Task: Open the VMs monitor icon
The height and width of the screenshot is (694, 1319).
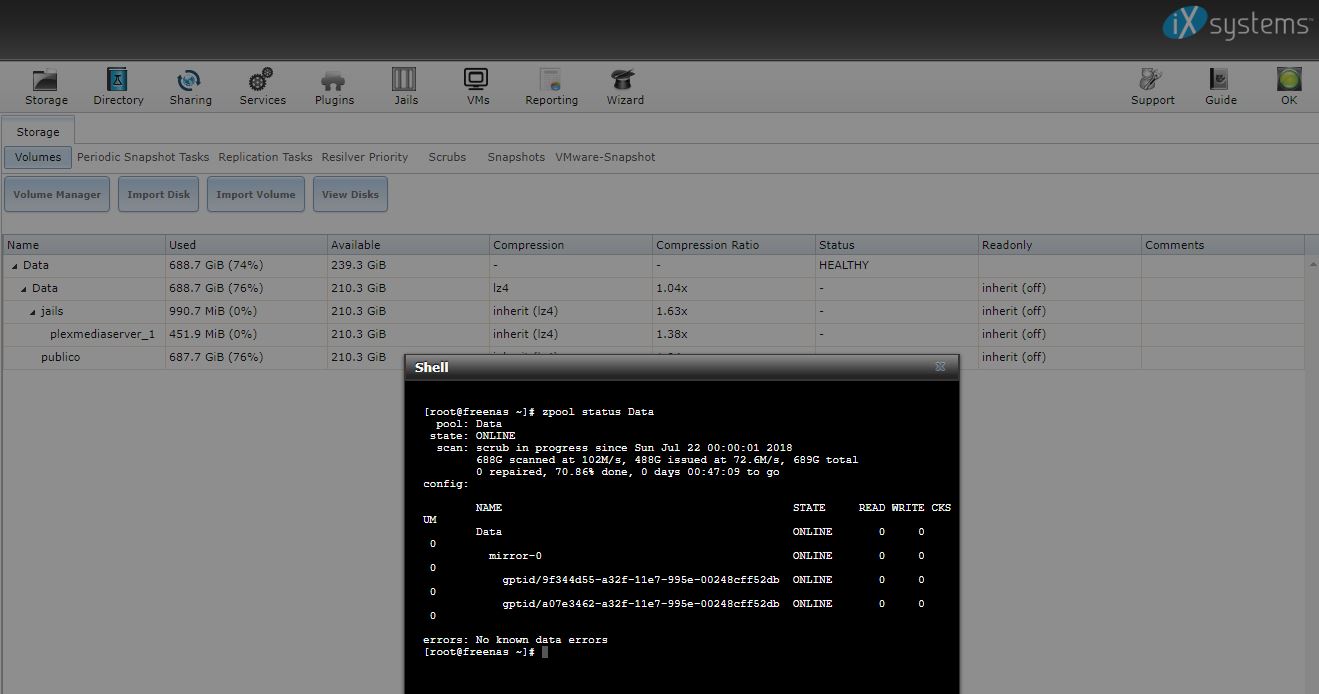Action: pyautogui.click(x=477, y=86)
